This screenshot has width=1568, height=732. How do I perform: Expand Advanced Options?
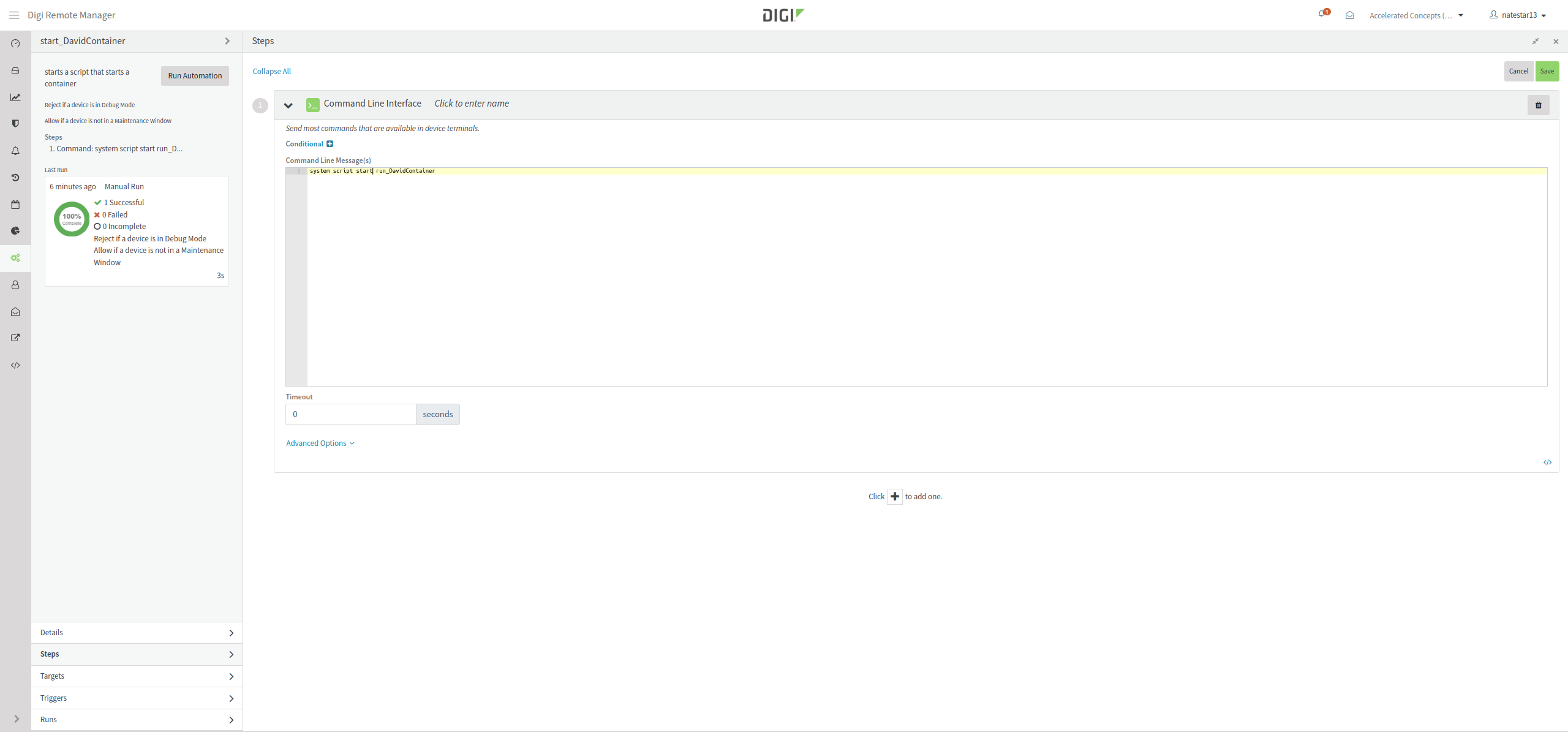click(x=320, y=443)
